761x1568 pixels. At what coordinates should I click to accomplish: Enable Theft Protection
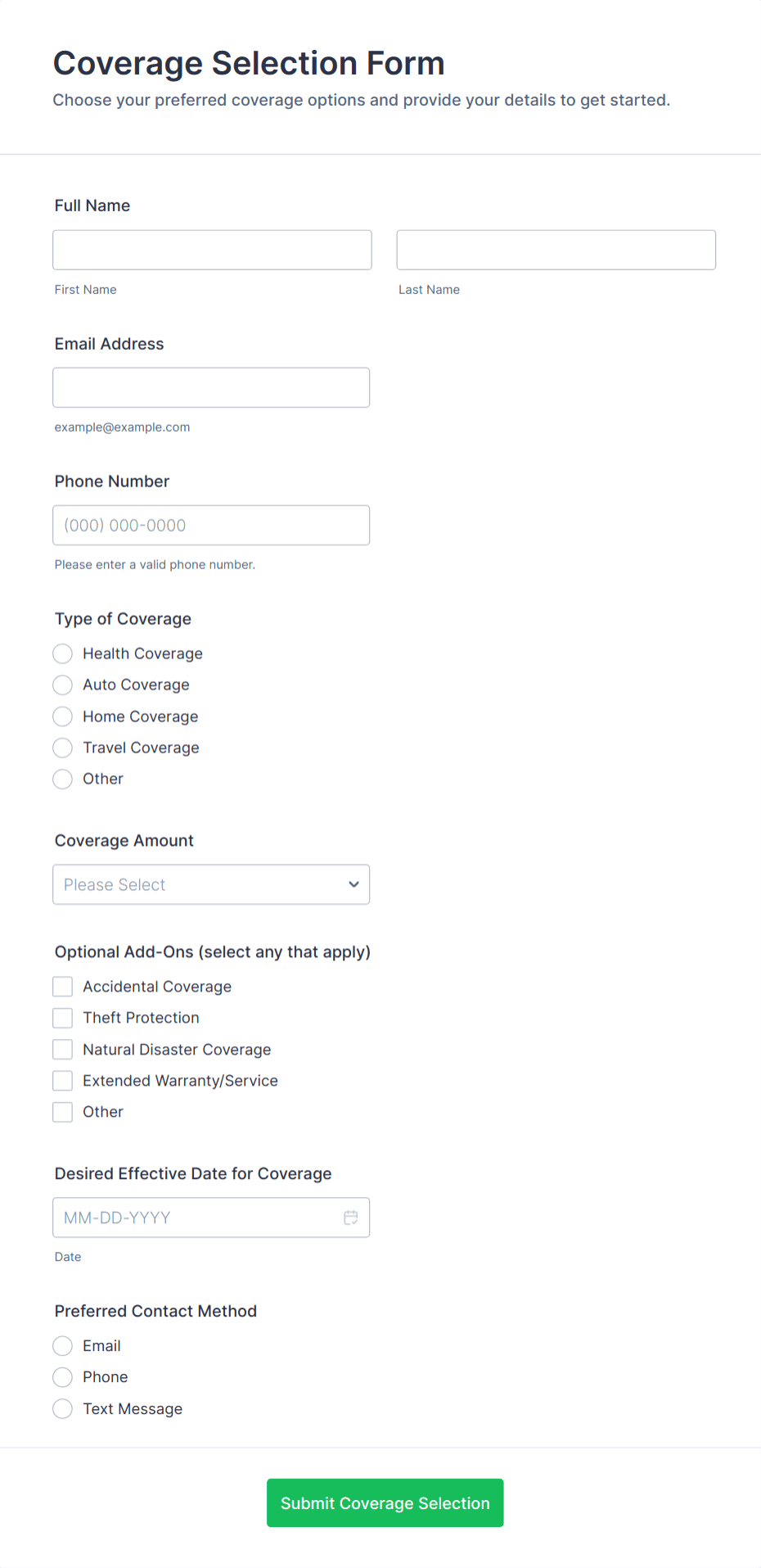click(62, 1018)
